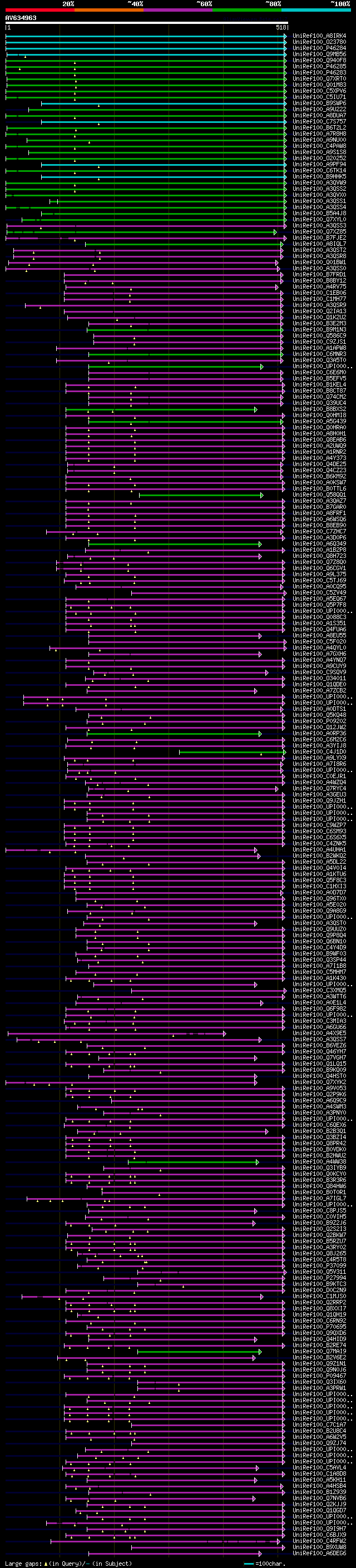This screenshot has height=1568, width=356.
Task: Select the UniRef100_A6Q349 entry
Action: (319, 544)
